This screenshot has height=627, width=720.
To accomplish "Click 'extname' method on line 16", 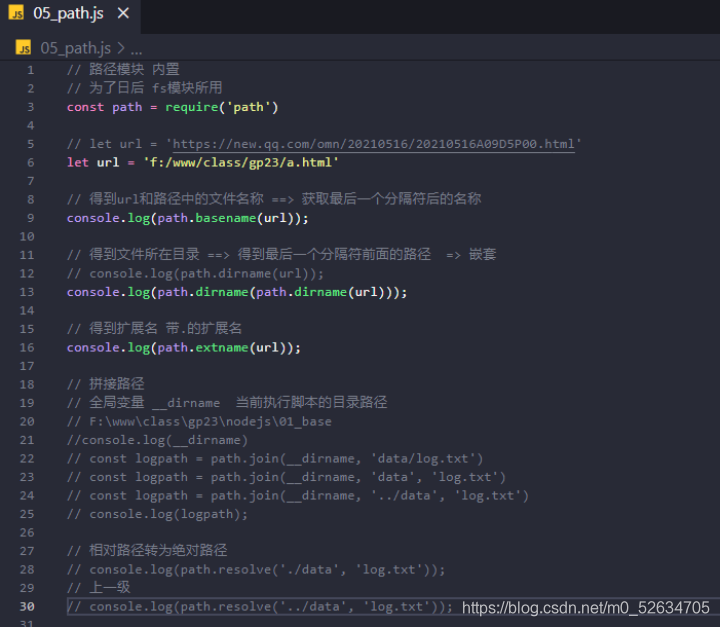I will point(222,348).
